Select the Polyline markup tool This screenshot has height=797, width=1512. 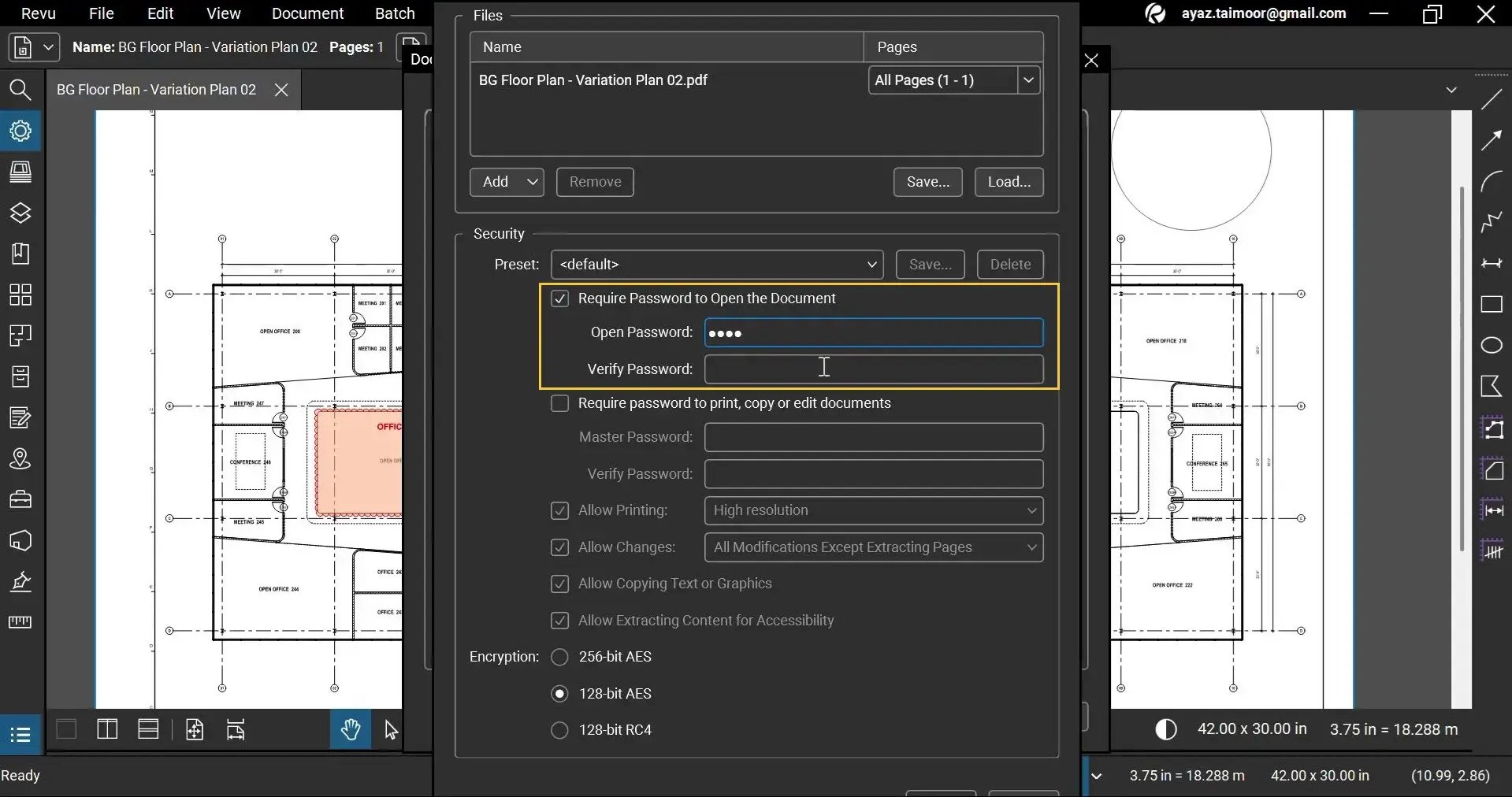pyautogui.click(x=1492, y=222)
